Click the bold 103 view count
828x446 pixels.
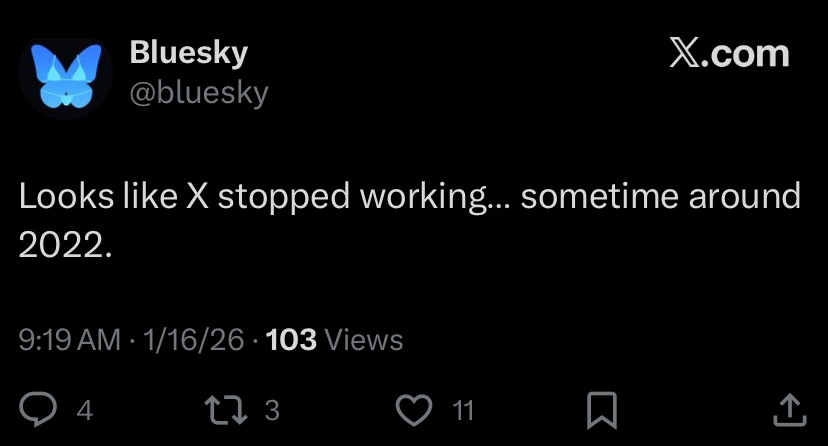coord(292,340)
